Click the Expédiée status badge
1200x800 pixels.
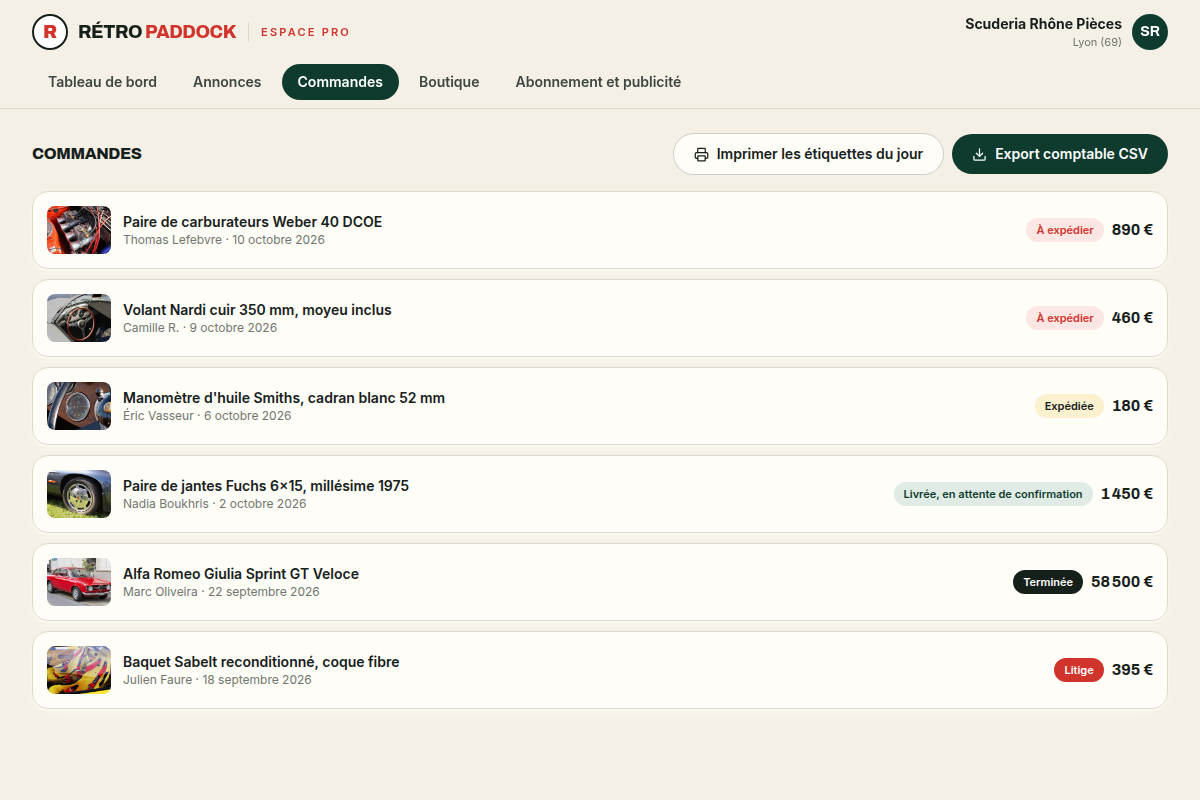pos(1069,406)
